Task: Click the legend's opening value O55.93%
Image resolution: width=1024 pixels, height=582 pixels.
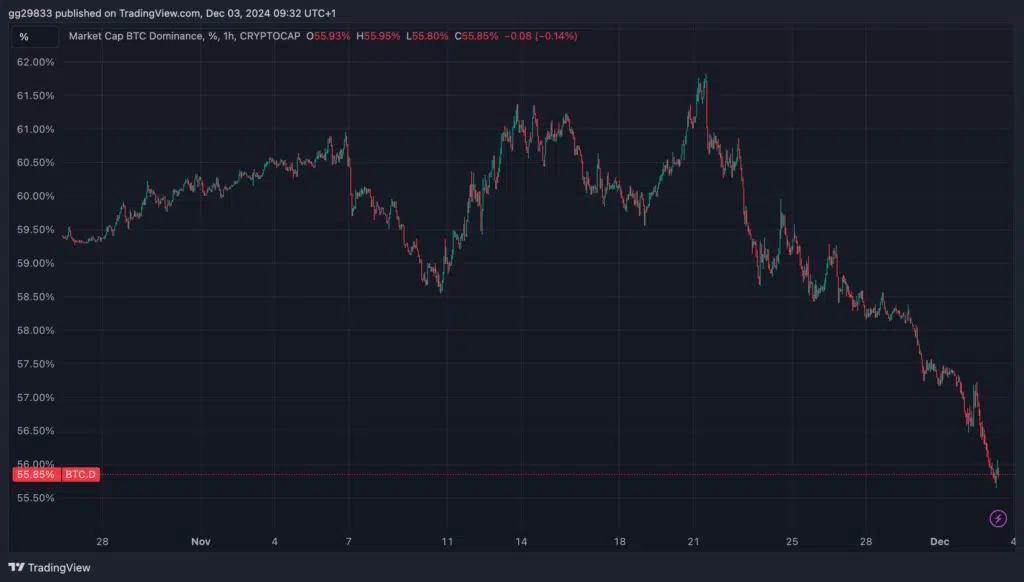Action: pos(329,36)
